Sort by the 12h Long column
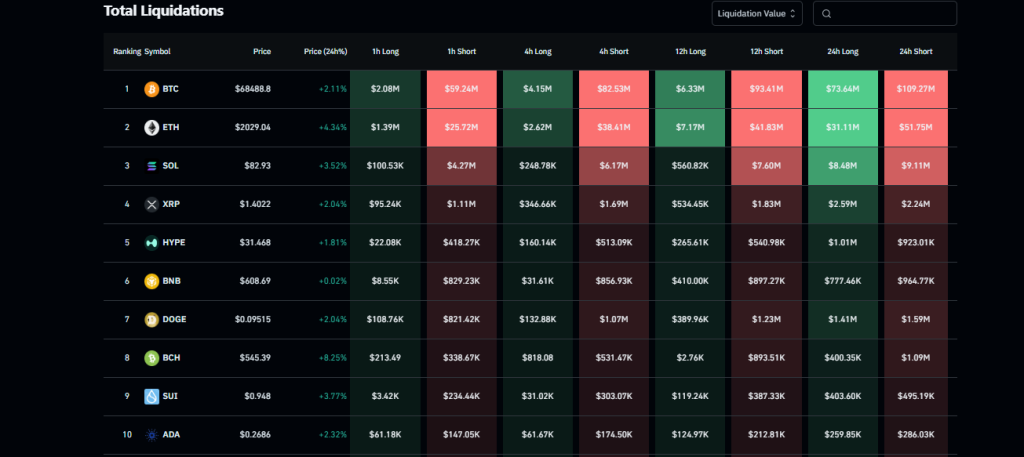This screenshot has height=457, width=1024. pos(689,51)
